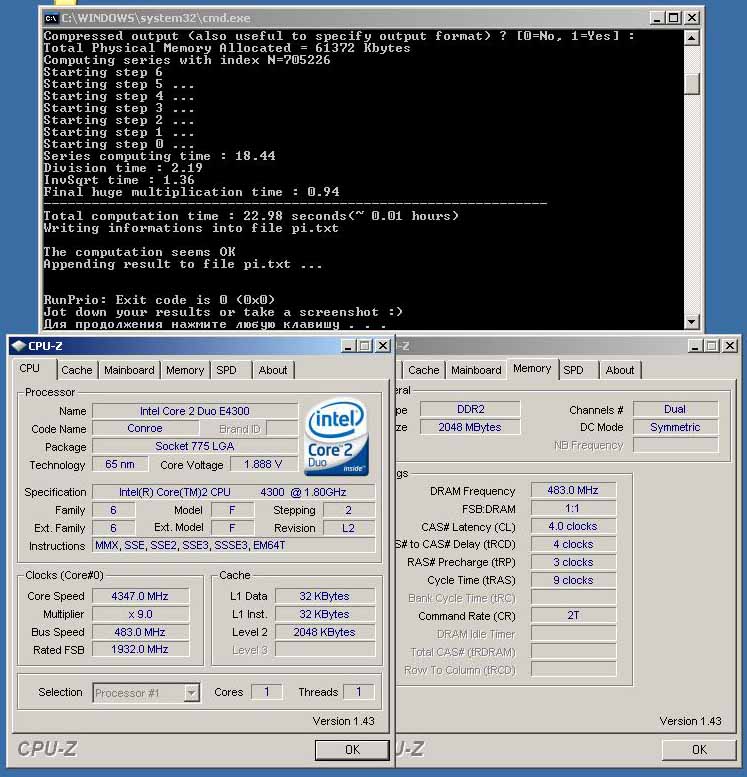The image size is (747, 777).
Task: Click the L1 Data 32 KBytes value
Action: (325, 596)
